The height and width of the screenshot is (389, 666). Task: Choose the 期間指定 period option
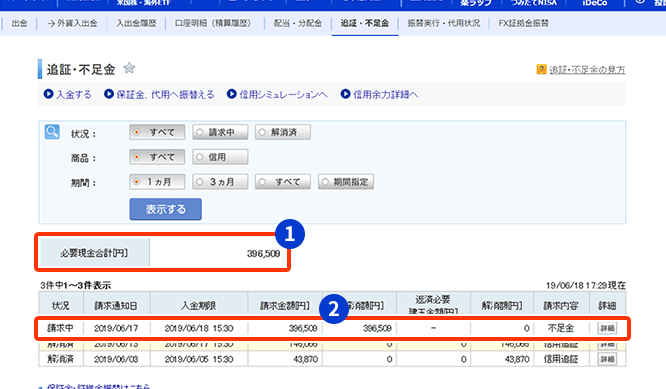coord(346,182)
